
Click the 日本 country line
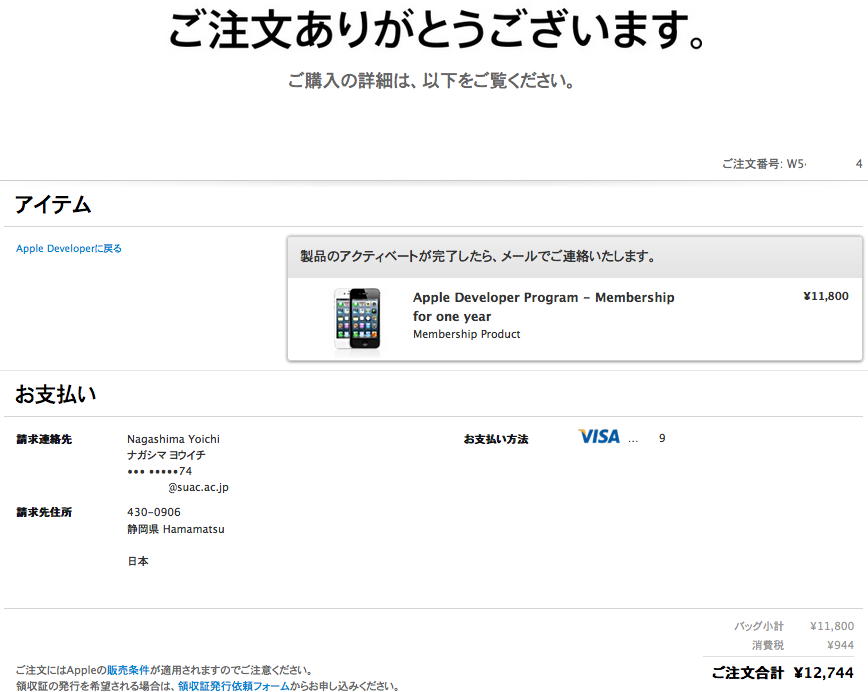click(138, 561)
